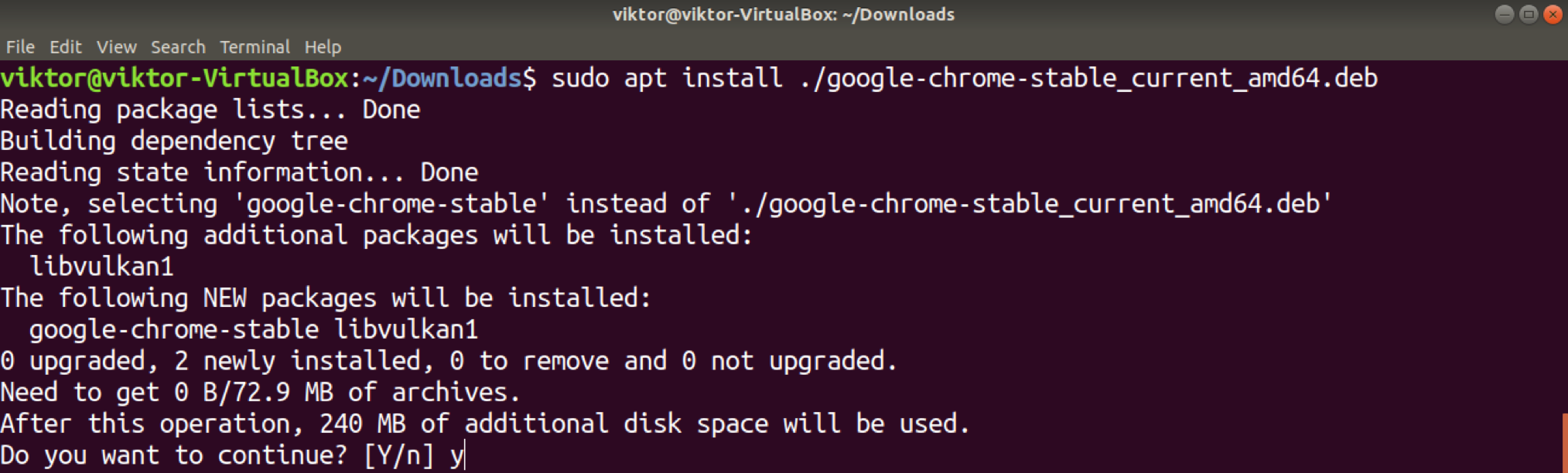Click the Need to get 0 B/72.9 MB line
The image size is (1568, 473).
click(x=260, y=393)
